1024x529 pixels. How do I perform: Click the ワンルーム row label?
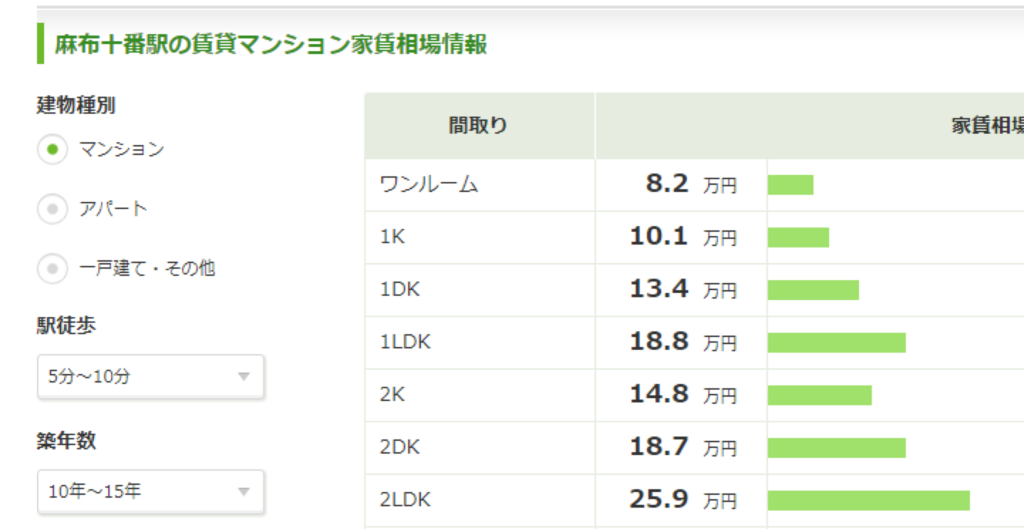[x=429, y=185]
